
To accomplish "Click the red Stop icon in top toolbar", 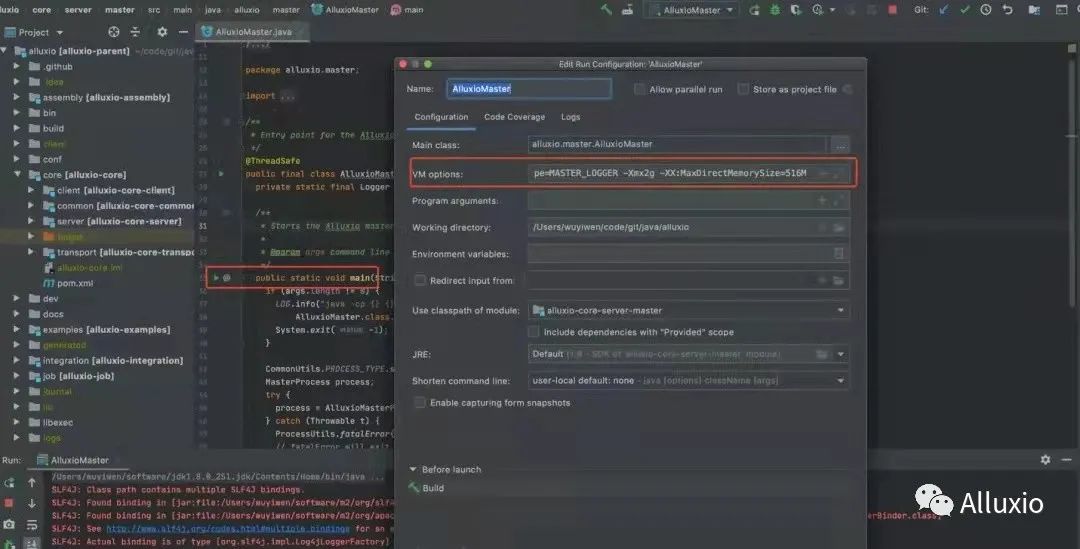I will 893,10.
